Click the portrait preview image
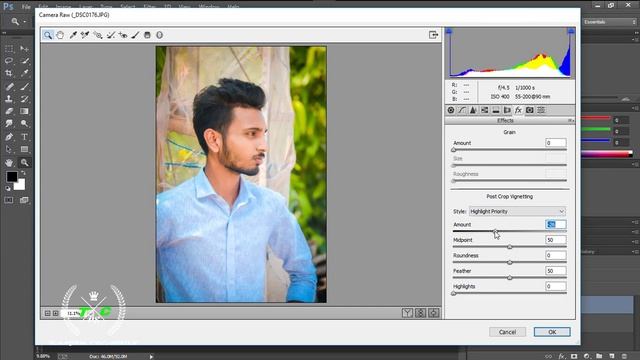 click(241, 174)
